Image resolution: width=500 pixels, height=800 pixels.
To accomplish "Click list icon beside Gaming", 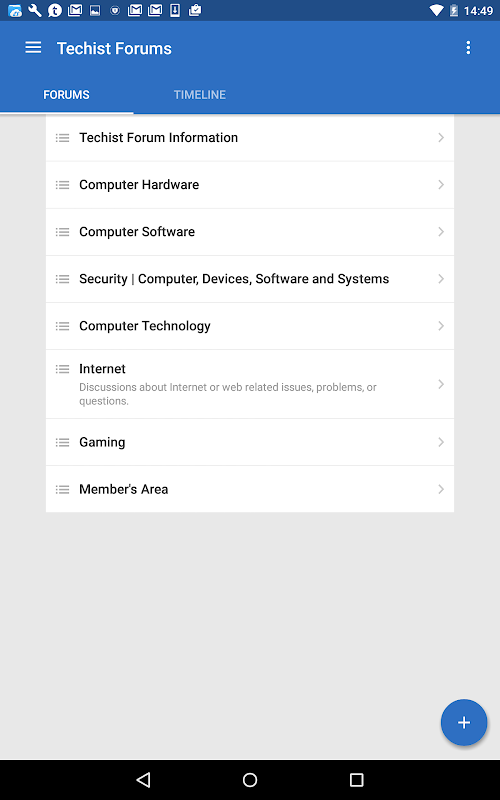I will [62, 442].
